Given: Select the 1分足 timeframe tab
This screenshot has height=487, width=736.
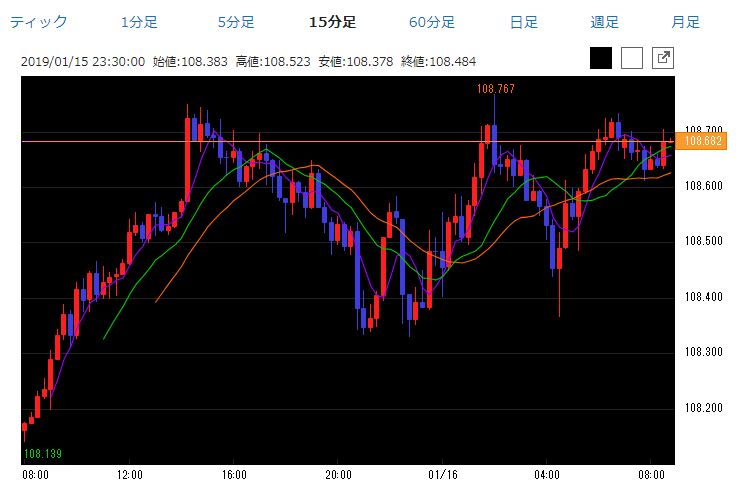Looking at the screenshot, I should coord(139,22).
